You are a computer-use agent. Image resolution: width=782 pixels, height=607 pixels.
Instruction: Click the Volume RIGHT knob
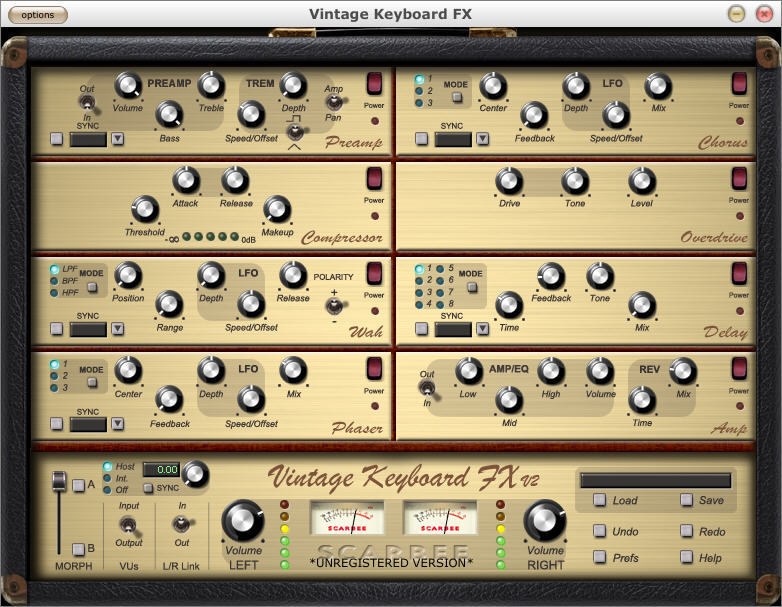pos(545,520)
